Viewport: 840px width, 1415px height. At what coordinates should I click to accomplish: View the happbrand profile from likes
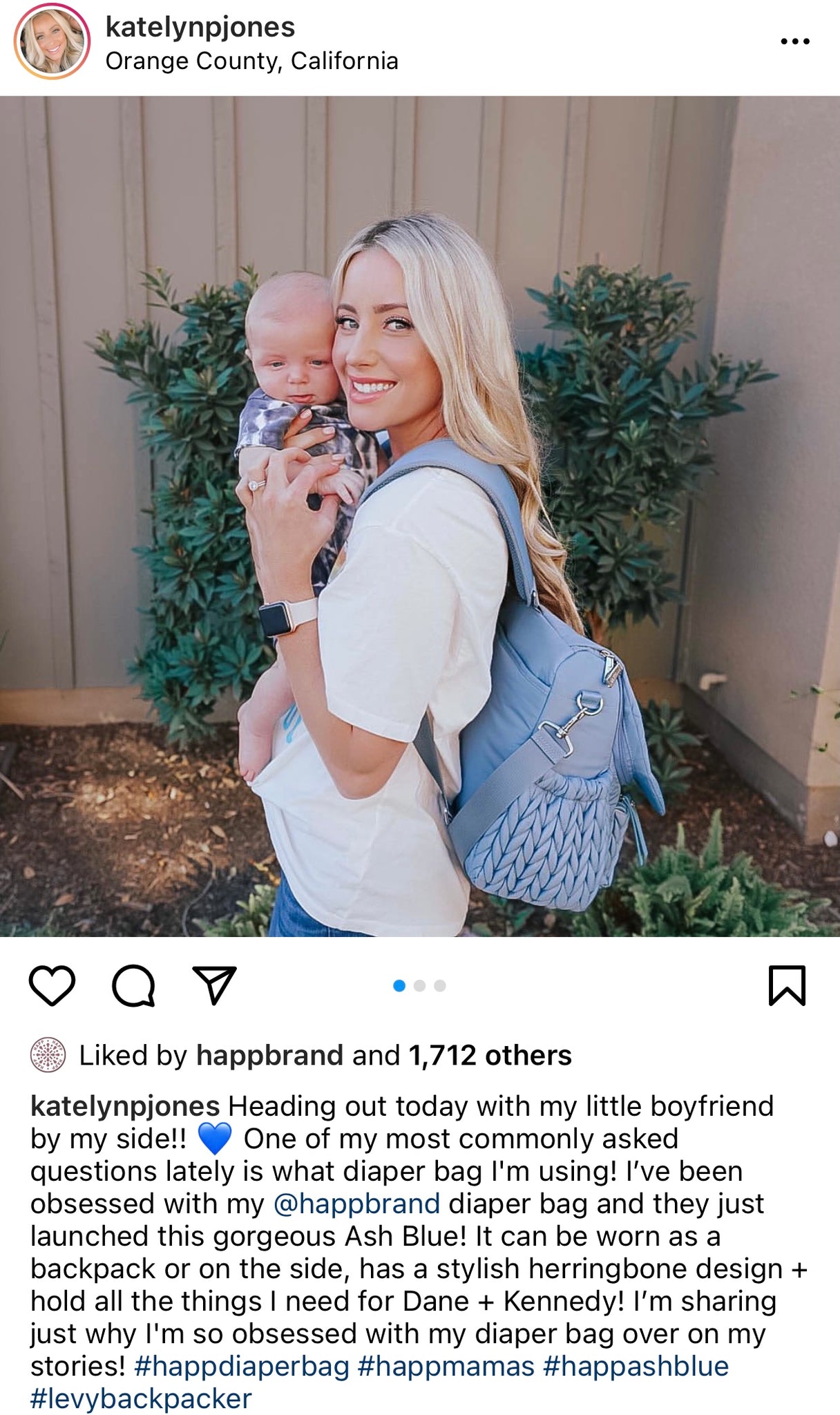click(269, 1055)
